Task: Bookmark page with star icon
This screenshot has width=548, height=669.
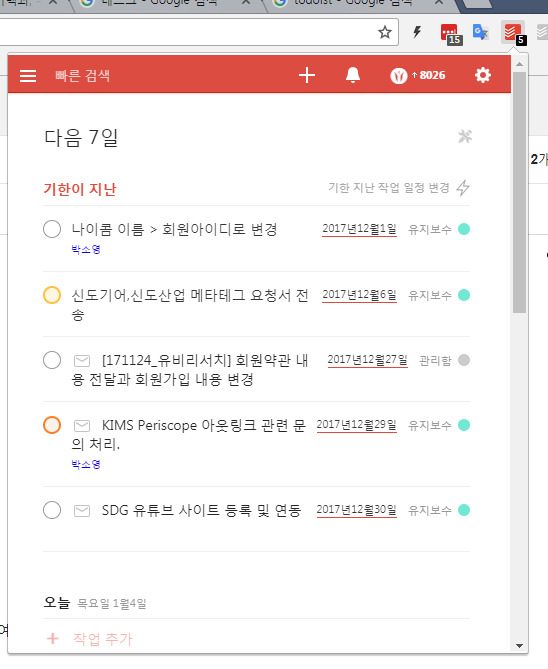Action: 385,32
